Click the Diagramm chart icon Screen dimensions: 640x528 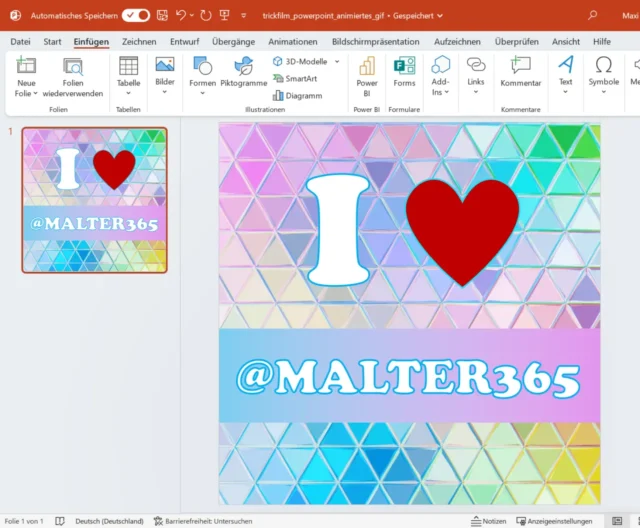click(x=296, y=95)
